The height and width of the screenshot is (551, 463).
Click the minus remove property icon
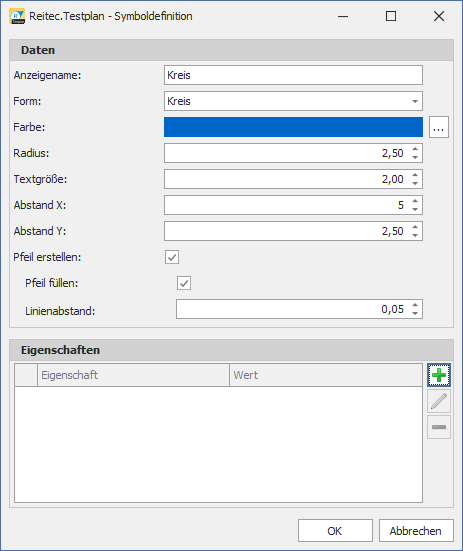(439, 427)
